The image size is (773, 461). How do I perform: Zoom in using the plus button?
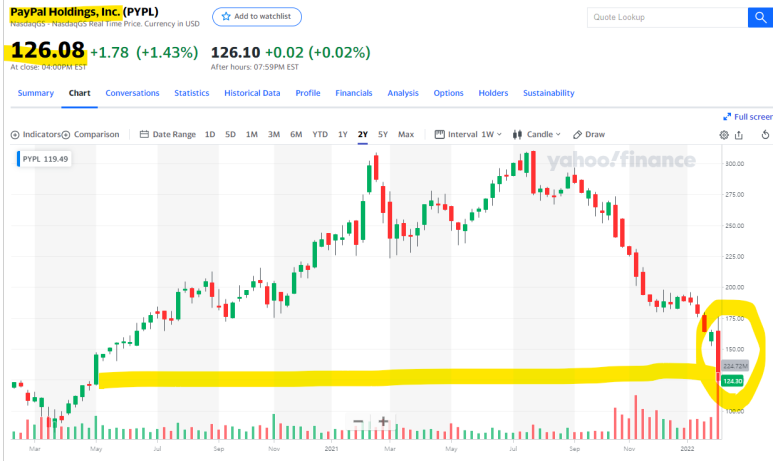pos(383,422)
